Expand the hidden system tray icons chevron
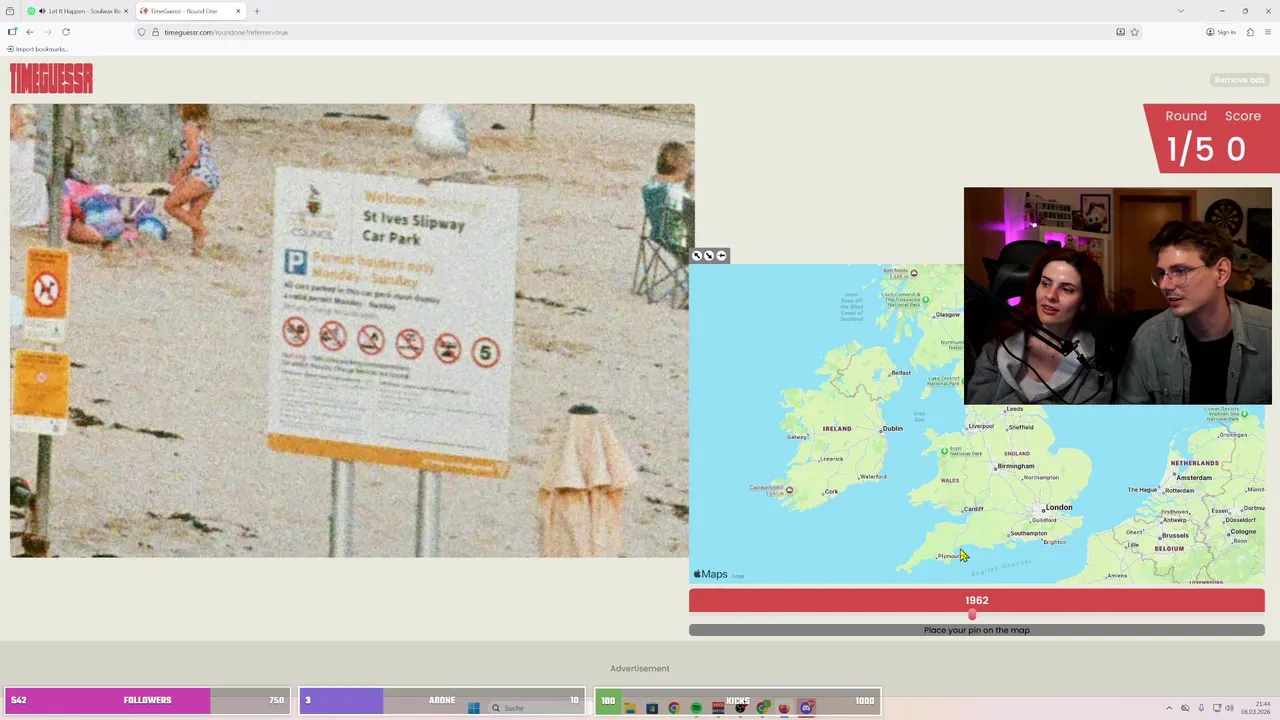The width and height of the screenshot is (1280, 720). tap(1169, 708)
